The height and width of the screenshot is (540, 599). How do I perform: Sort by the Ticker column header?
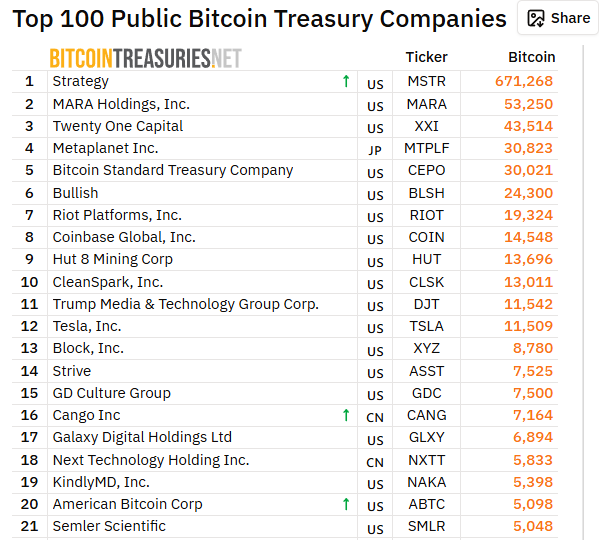click(x=426, y=57)
